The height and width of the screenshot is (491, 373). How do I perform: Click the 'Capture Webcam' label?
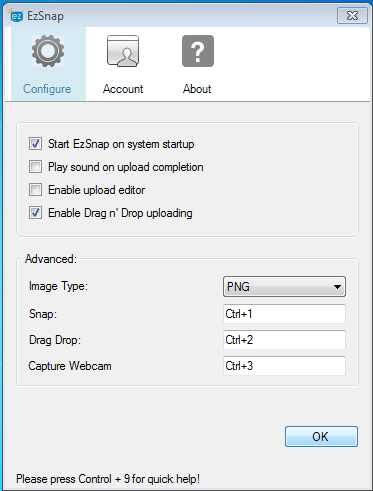[70, 366]
